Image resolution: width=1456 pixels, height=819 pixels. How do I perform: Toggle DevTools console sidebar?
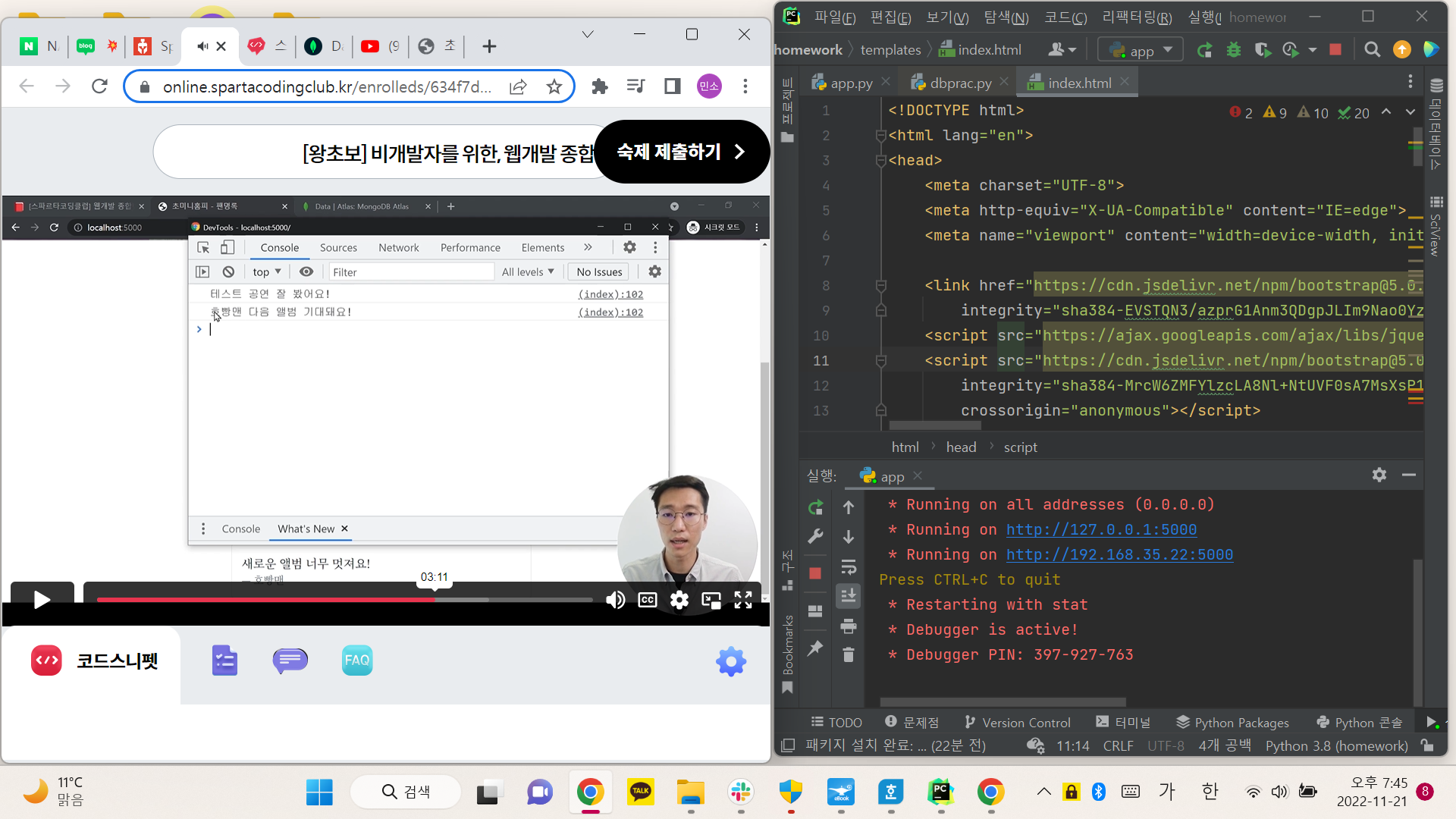click(202, 271)
